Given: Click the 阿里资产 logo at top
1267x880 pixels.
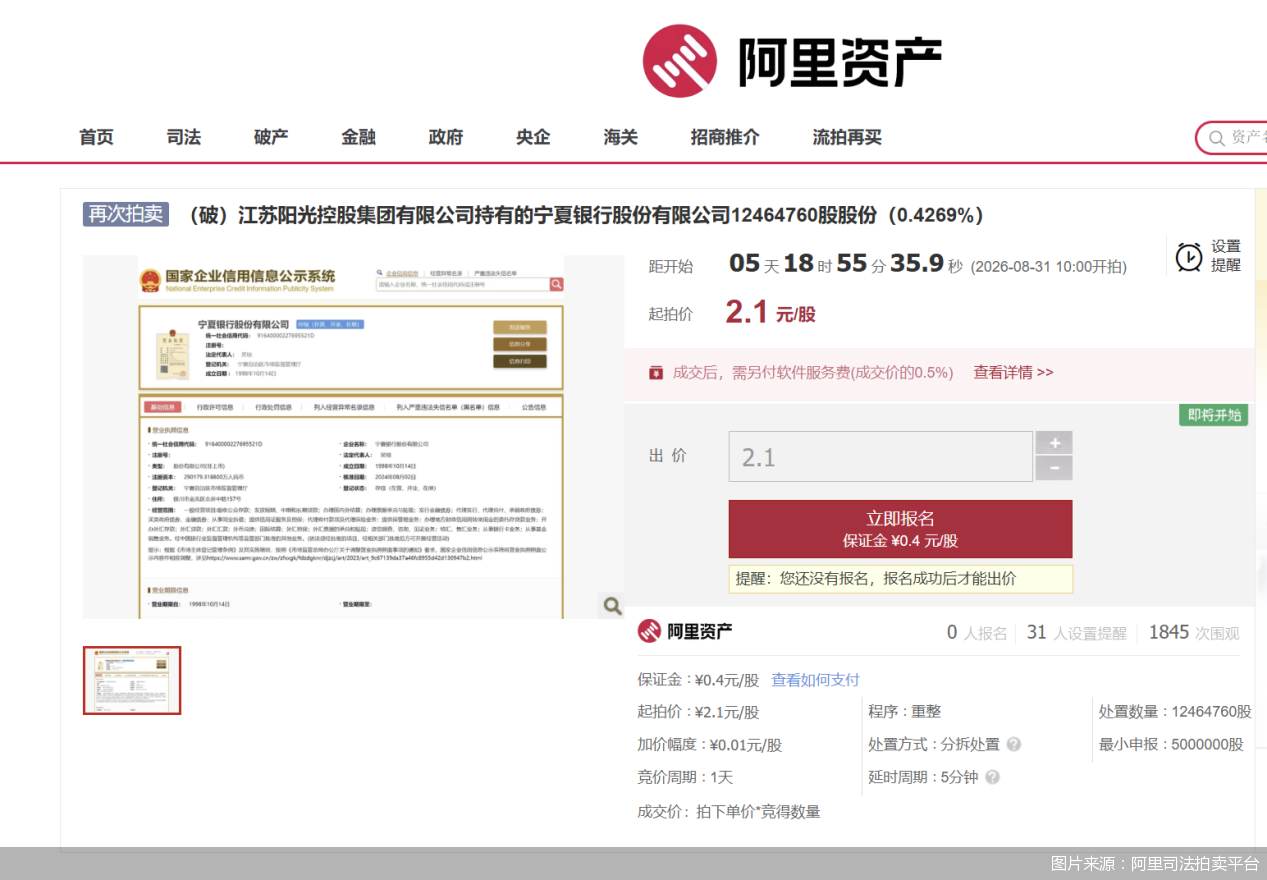Looking at the screenshot, I should [792, 61].
